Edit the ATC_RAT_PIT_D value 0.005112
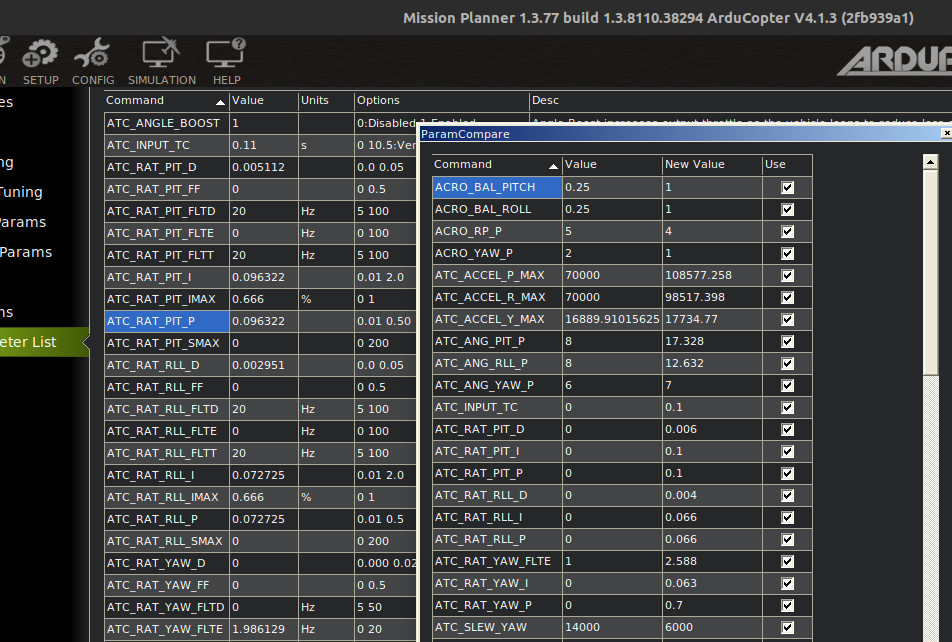The height and width of the screenshot is (642, 952). click(264, 167)
